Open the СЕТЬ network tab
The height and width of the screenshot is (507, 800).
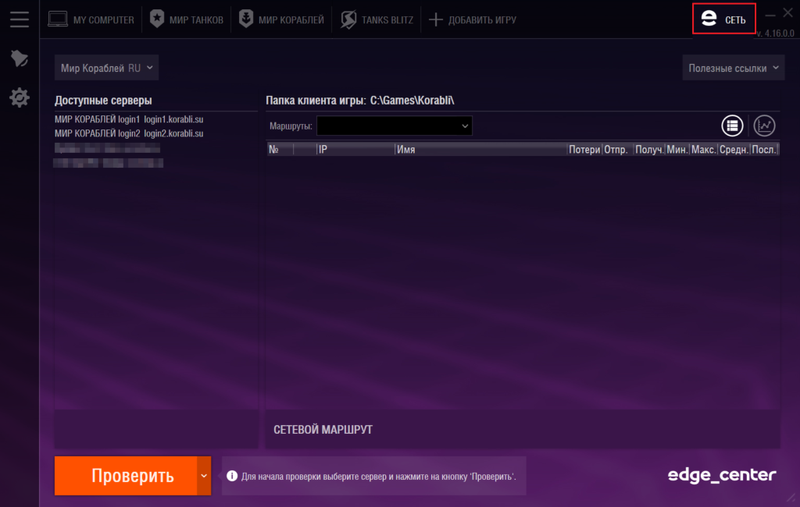coord(723,19)
